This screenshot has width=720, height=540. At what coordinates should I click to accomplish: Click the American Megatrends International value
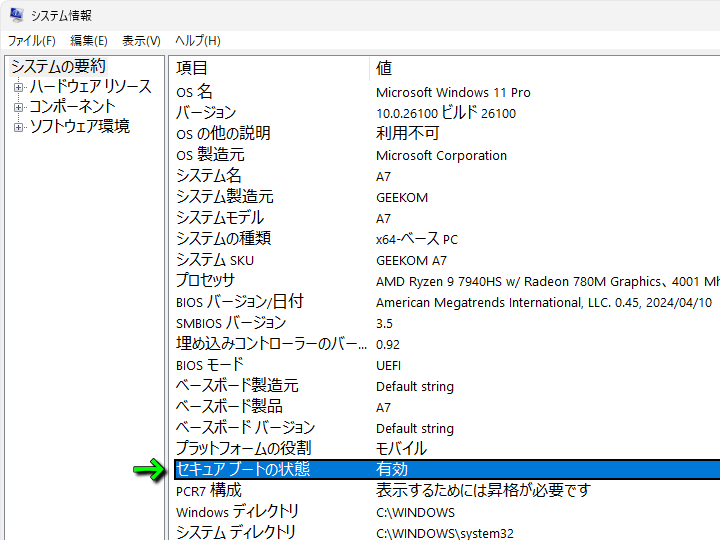point(544,303)
